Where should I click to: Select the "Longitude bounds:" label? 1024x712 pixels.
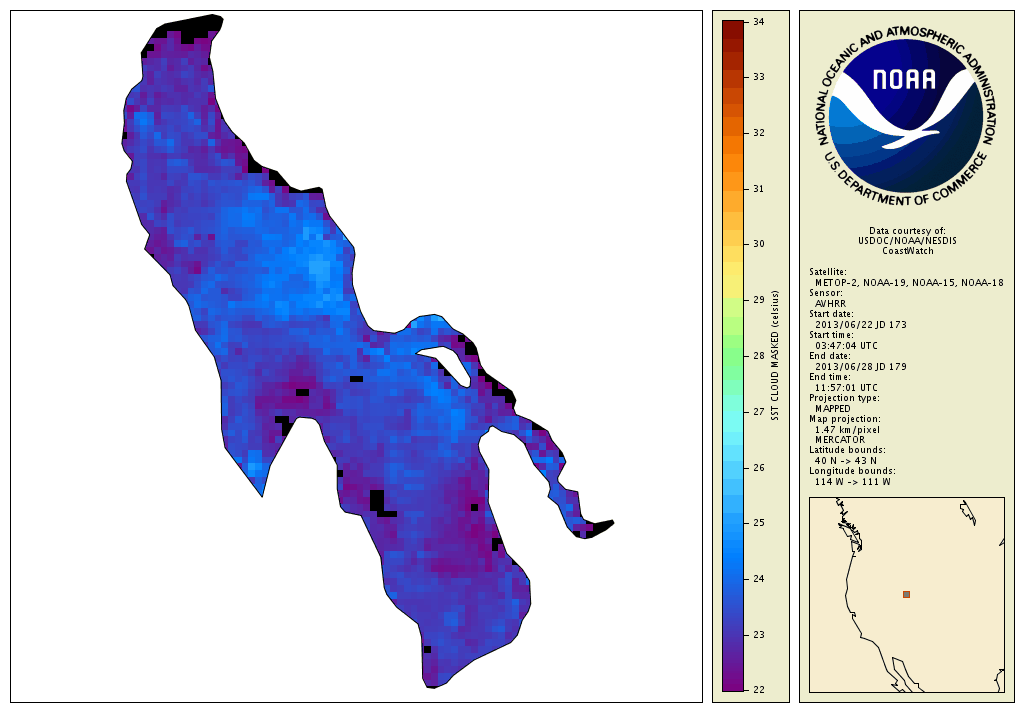[852, 471]
